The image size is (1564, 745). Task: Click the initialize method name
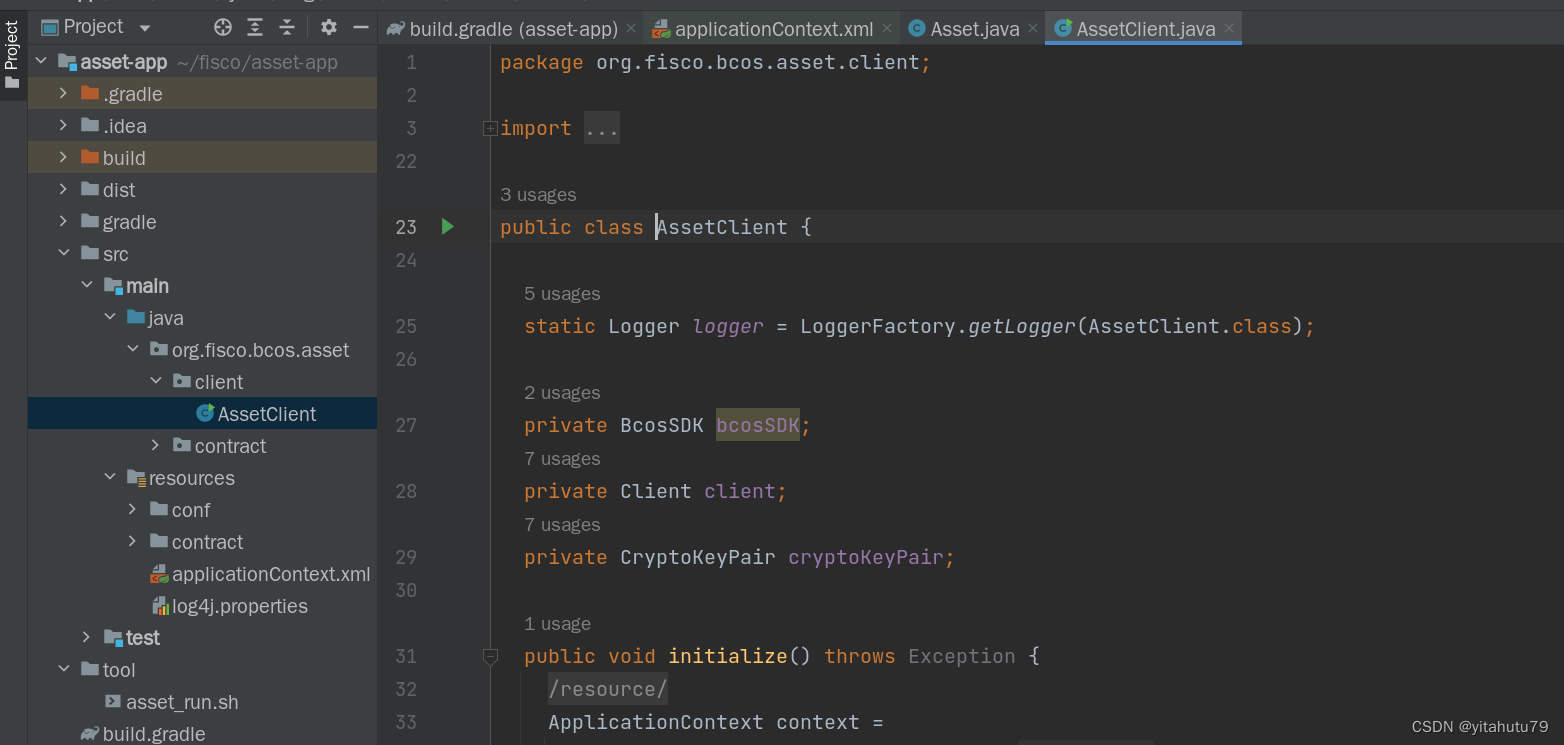[728, 656]
